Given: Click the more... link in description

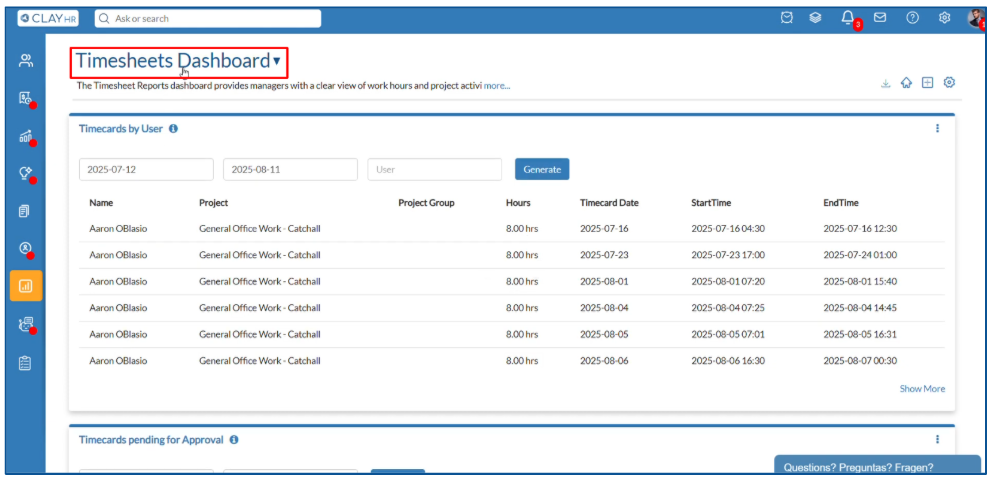Looking at the screenshot, I should click(497, 85).
